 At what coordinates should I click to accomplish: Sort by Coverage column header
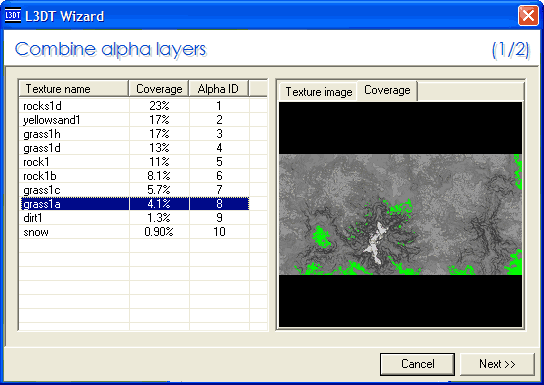tap(159, 89)
